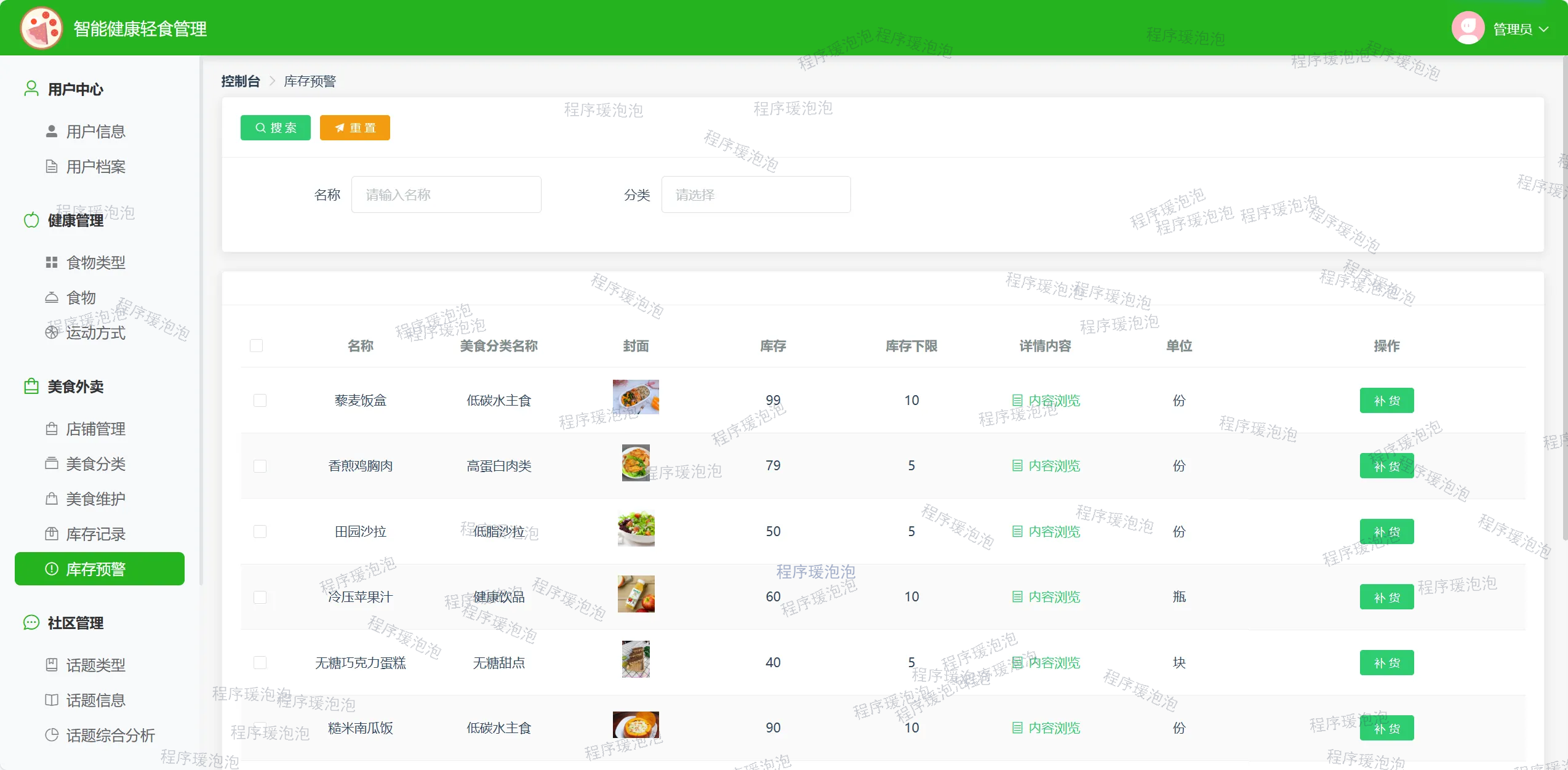Viewport: 1568px width, 770px height.
Task: Toggle the select-all checkbox in the table header
Action: click(257, 346)
